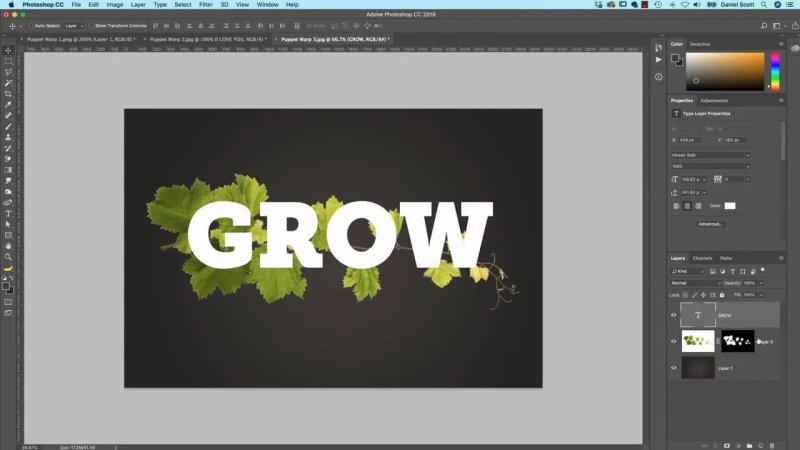The width and height of the screenshot is (800, 450).
Task: Select the Horizontal Type tool
Action: [8, 213]
